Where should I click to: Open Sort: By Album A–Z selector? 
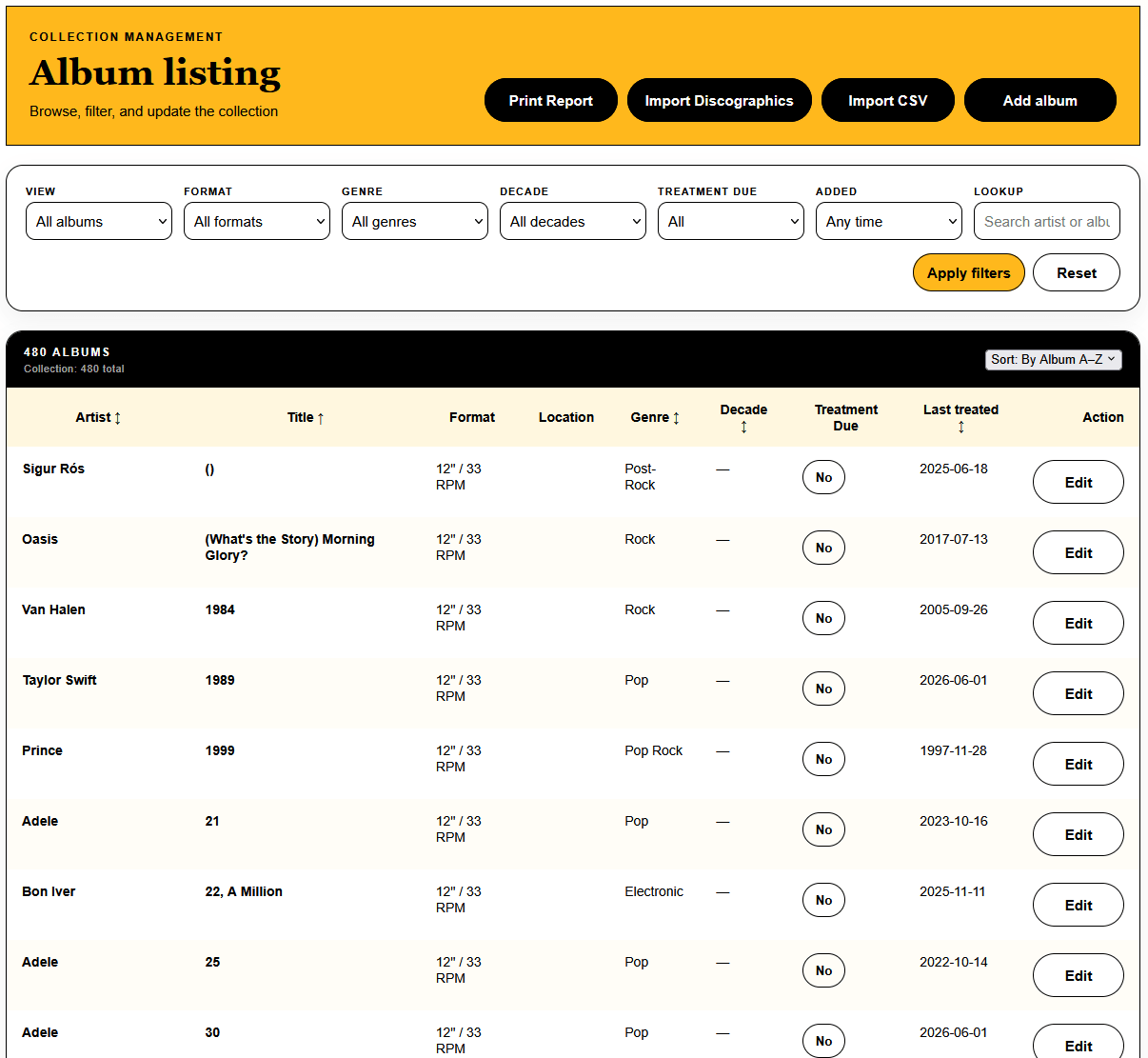(1054, 359)
